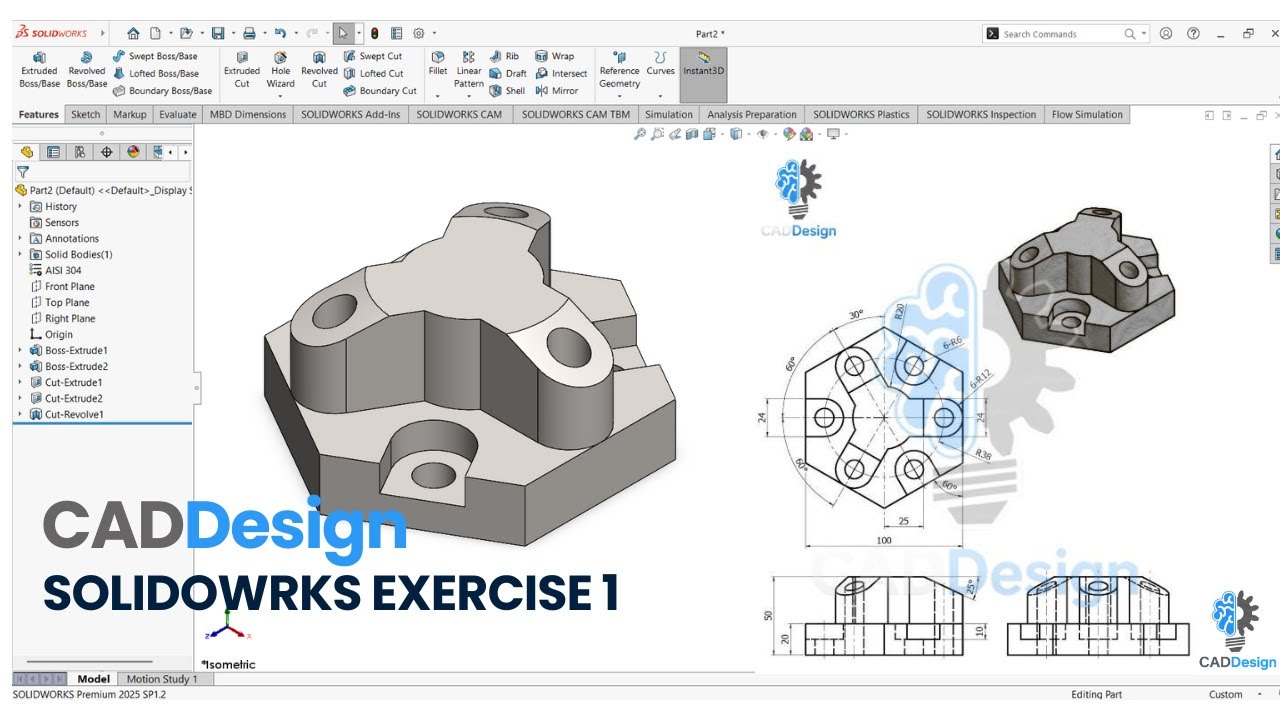This screenshot has width=1280, height=720.
Task: Open the Flow Simulation tab
Action: tap(1087, 114)
